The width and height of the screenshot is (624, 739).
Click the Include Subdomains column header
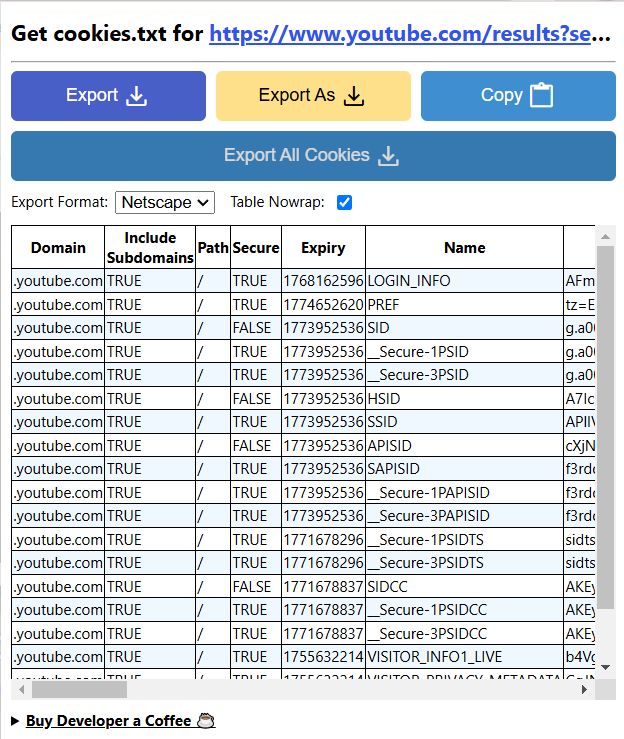coord(150,247)
